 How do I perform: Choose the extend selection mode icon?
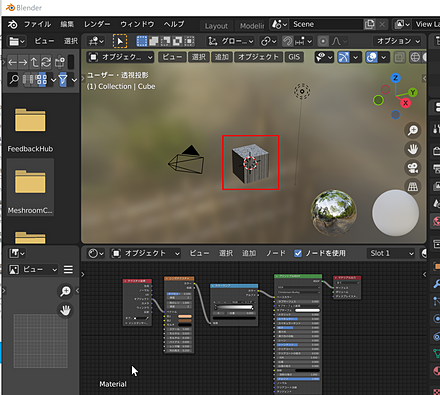point(154,41)
